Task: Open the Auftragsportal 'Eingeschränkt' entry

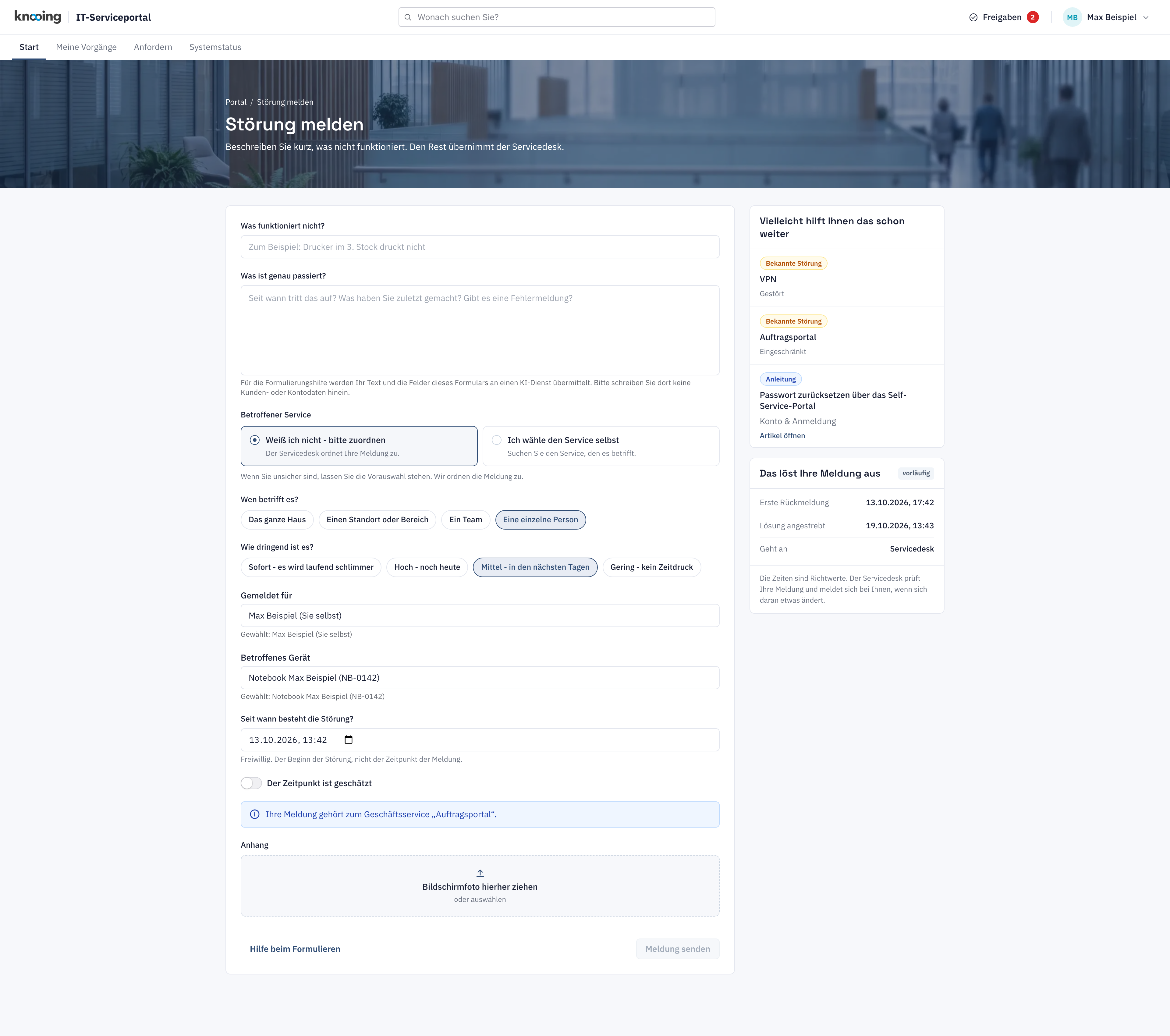Action: [x=847, y=336]
